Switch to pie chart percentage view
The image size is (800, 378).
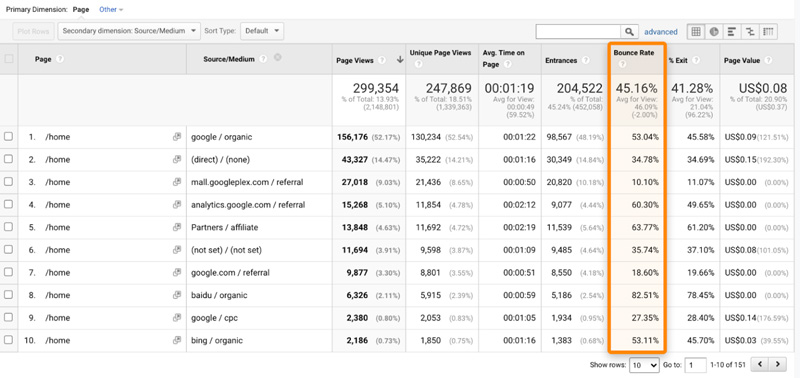click(714, 32)
